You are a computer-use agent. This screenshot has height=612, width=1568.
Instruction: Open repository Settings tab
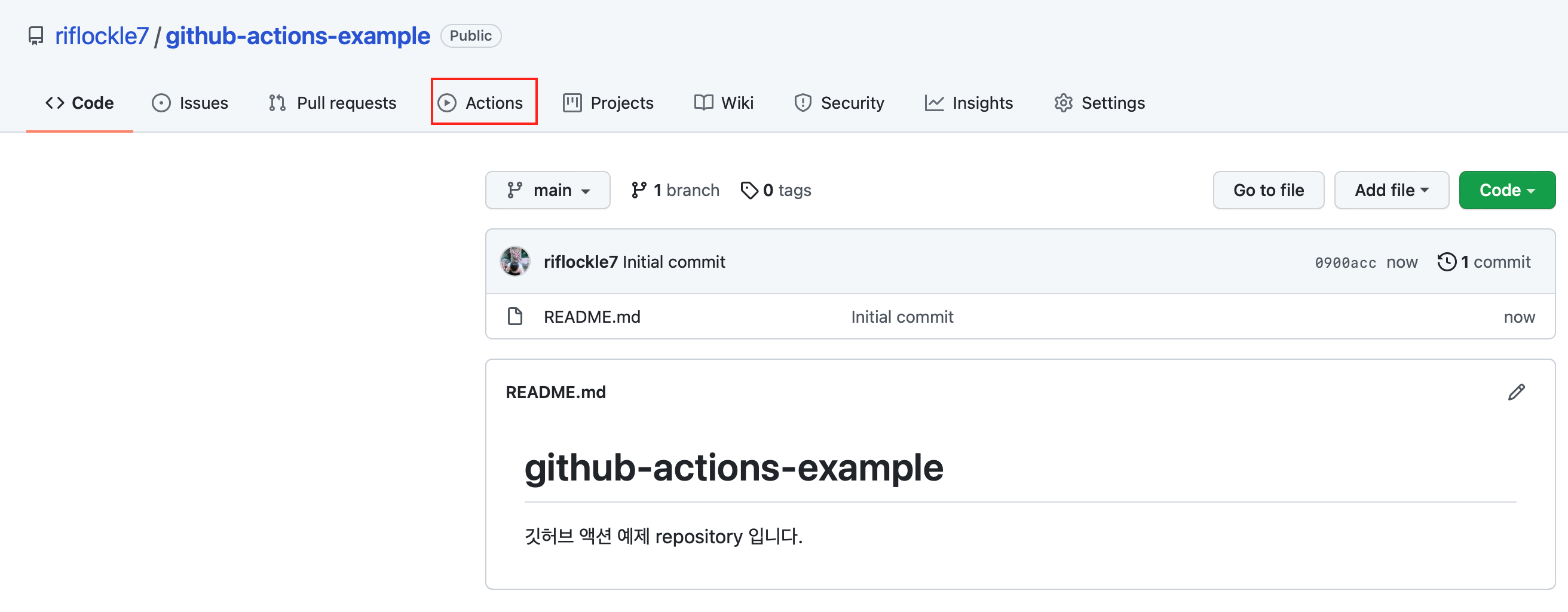click(1100, 103)
